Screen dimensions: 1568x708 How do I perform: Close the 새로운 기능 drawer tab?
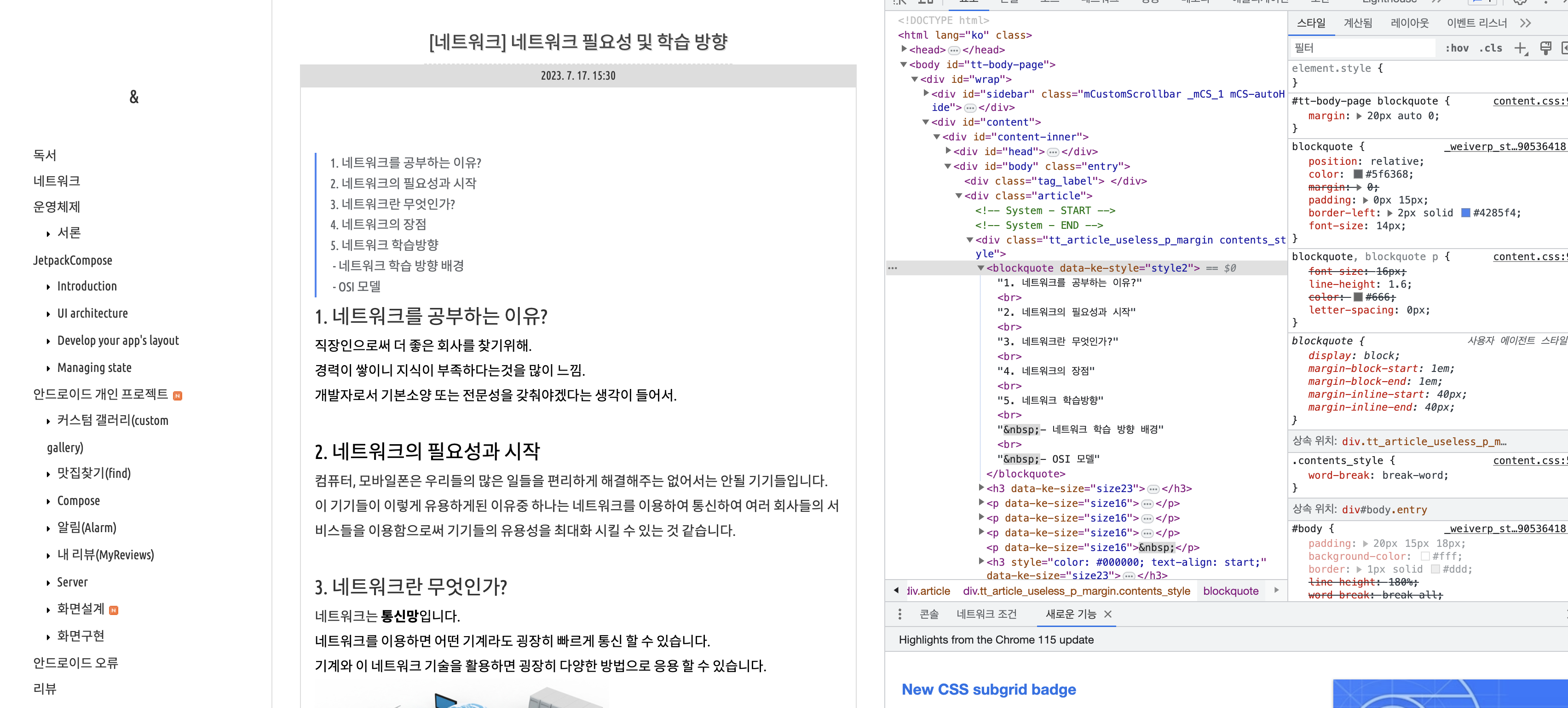1108,614
